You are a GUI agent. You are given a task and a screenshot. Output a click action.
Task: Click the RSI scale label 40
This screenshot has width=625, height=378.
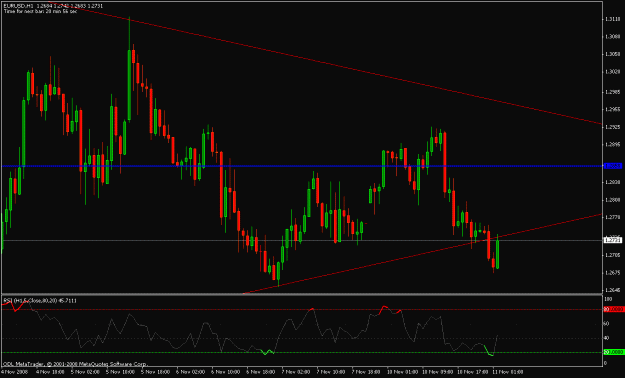pos(607,338)
